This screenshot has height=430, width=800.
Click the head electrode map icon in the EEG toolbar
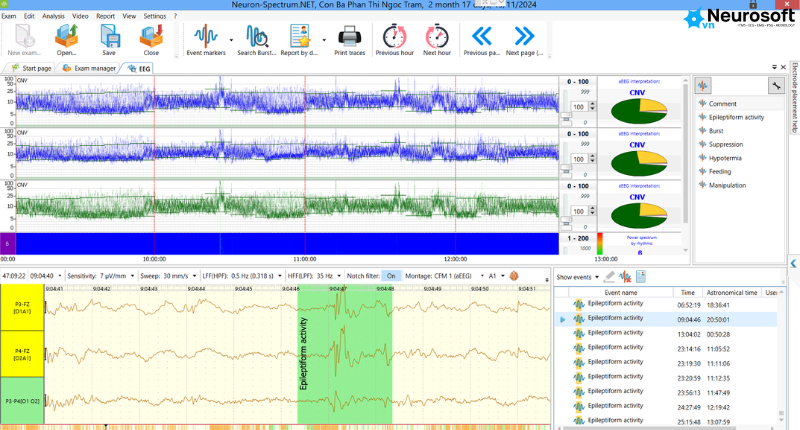click(514, 276)
